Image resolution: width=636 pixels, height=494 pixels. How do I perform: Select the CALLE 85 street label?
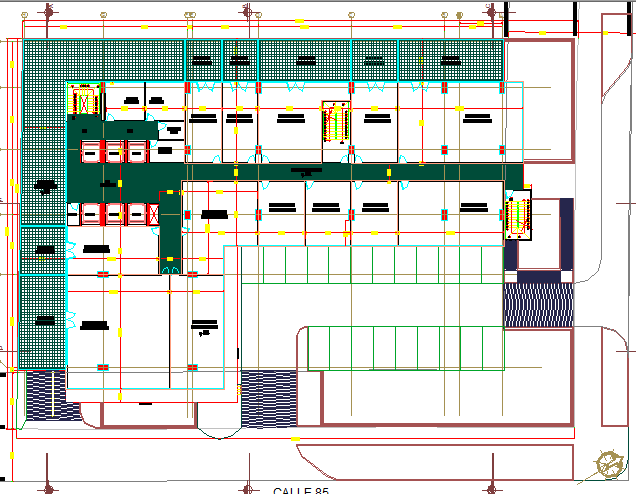coord(300,490)
